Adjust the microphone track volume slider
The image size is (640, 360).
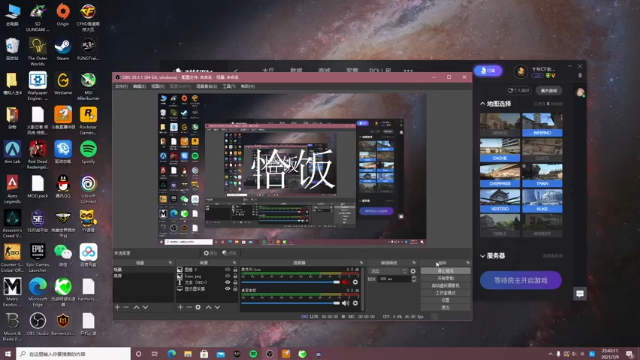290,282
